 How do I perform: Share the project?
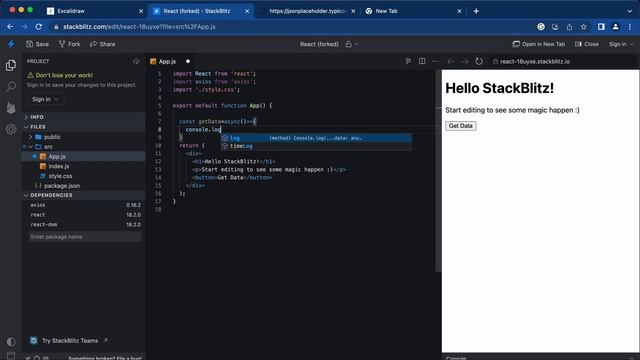pos(102,44)
